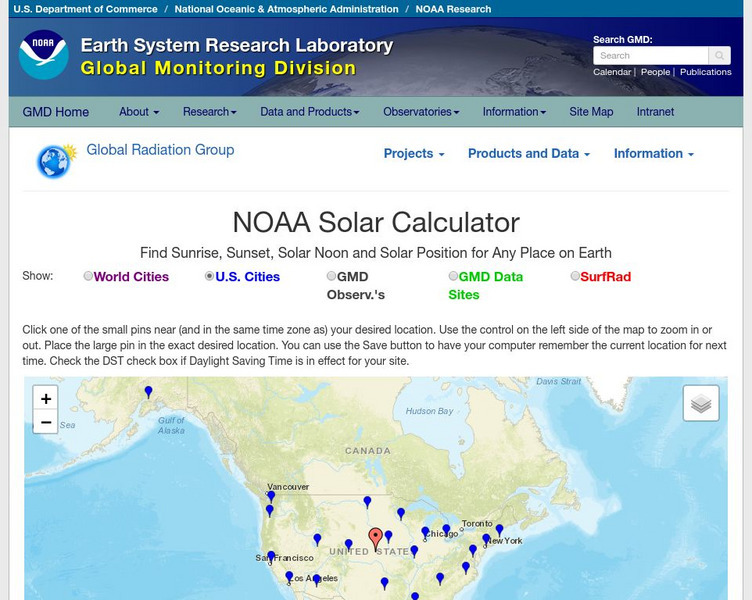Open the Publications link
Viewport: 752px width, 600px height.
(705, 72)
